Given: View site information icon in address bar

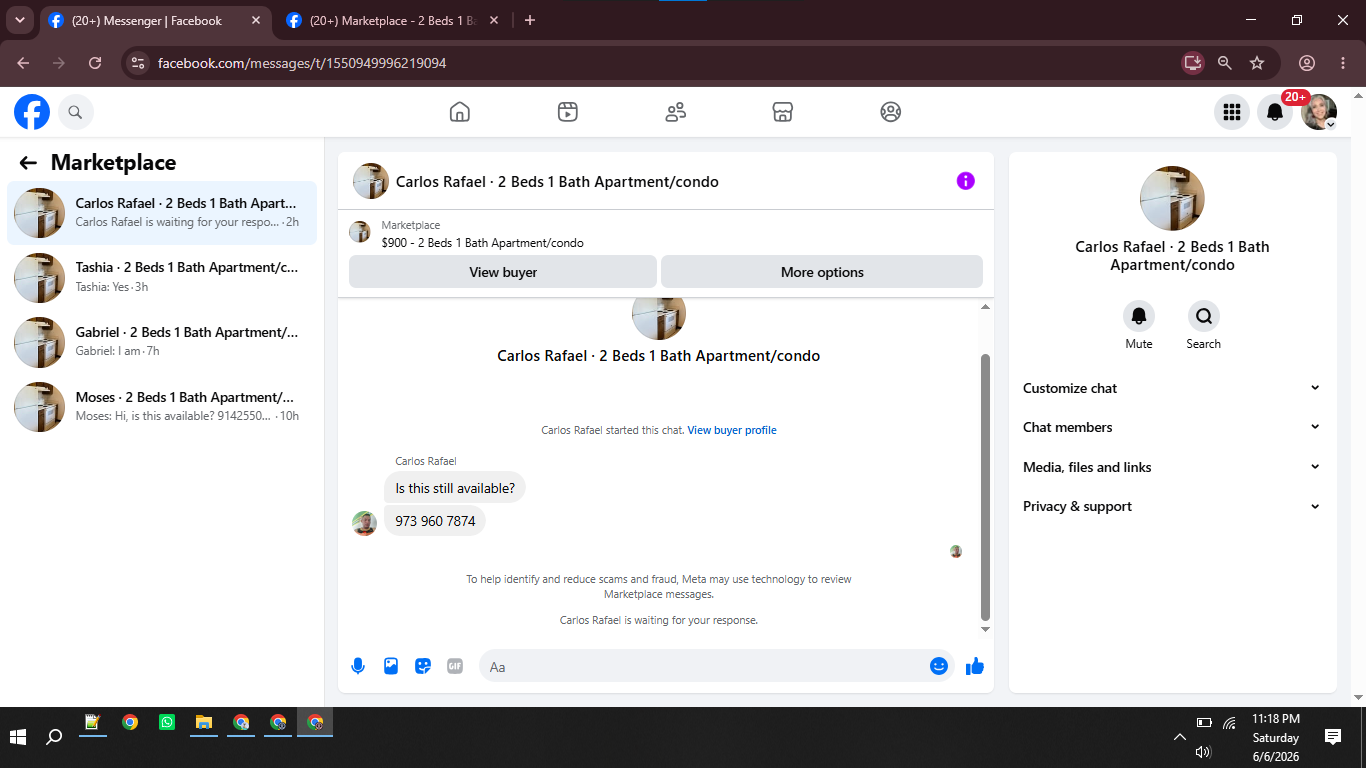Looking at the screenshot, I should (x=139, y=63).
